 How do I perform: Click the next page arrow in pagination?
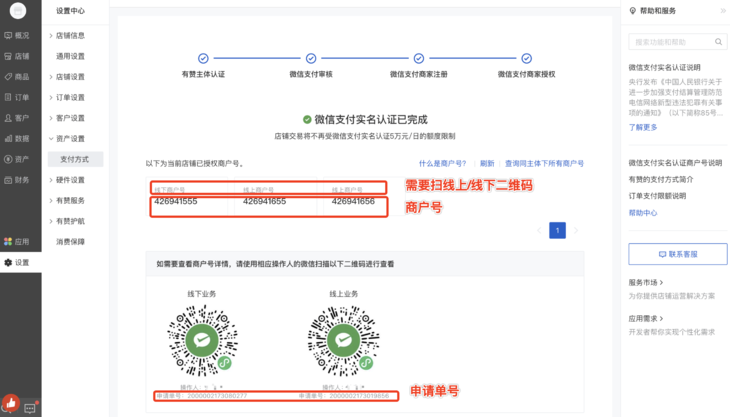(576, 230)
